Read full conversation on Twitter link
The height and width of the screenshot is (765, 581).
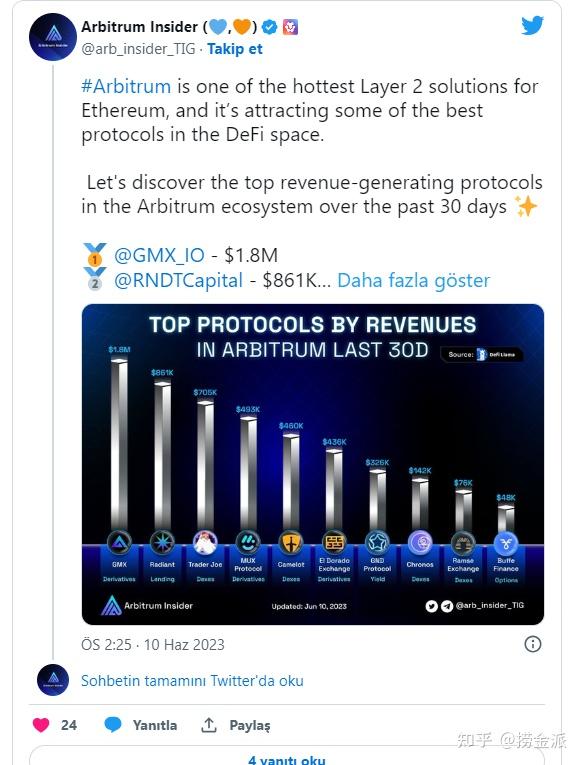point(192,681)
